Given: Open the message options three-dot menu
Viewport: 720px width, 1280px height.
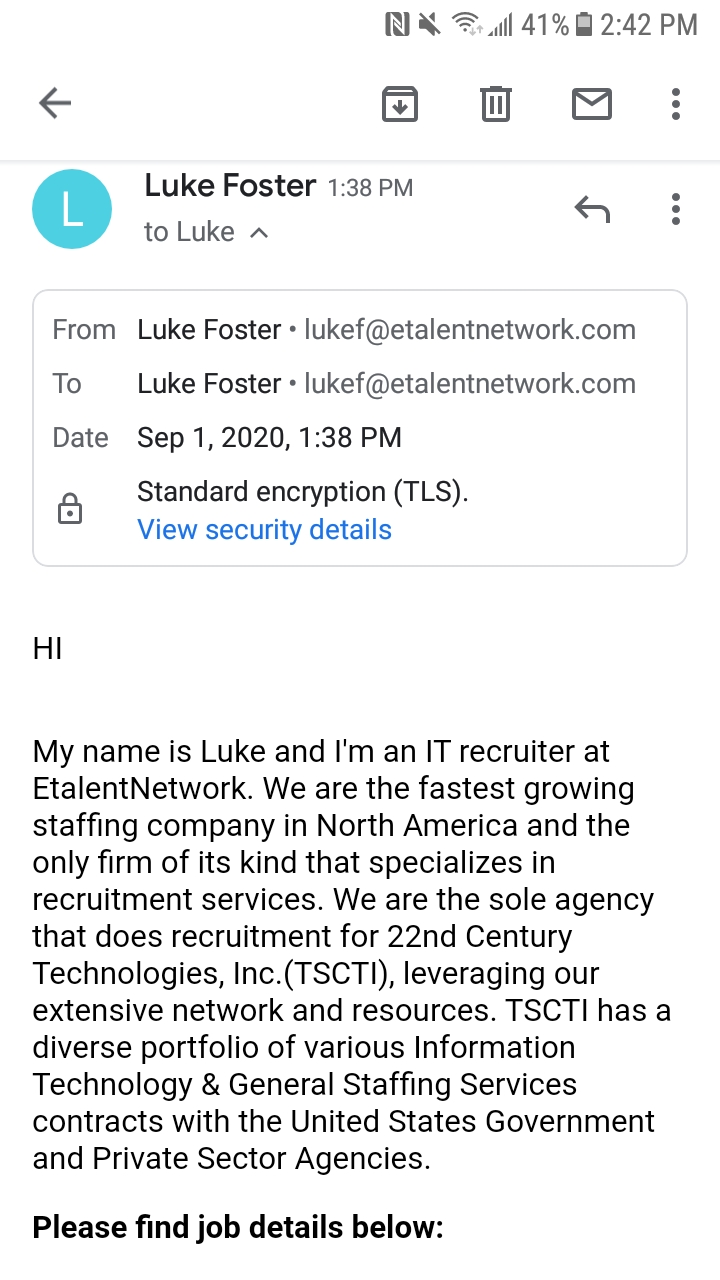Looking at the screenshot, I should 676,209.
